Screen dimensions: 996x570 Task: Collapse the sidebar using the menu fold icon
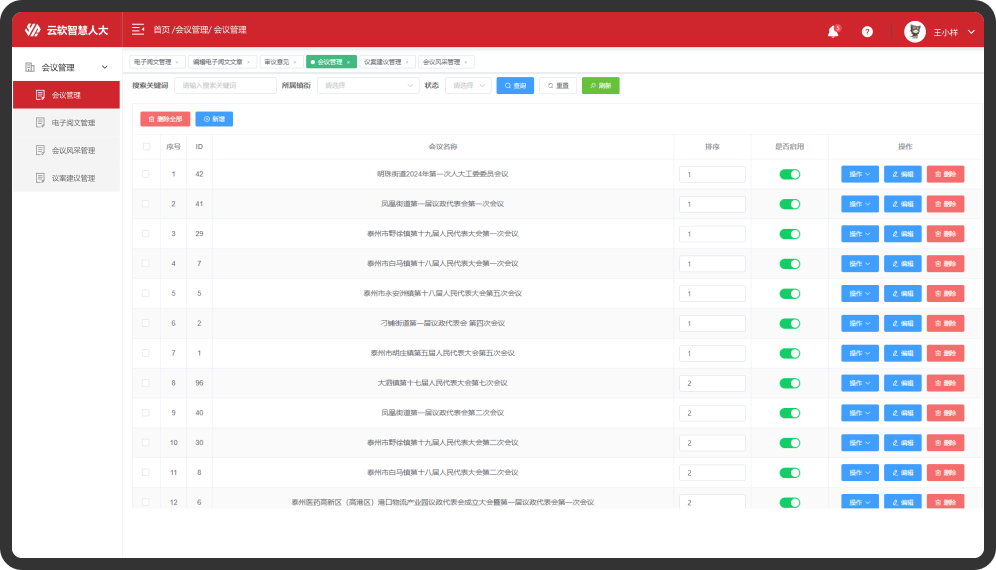pyautogui.click(x=138, y=30)
